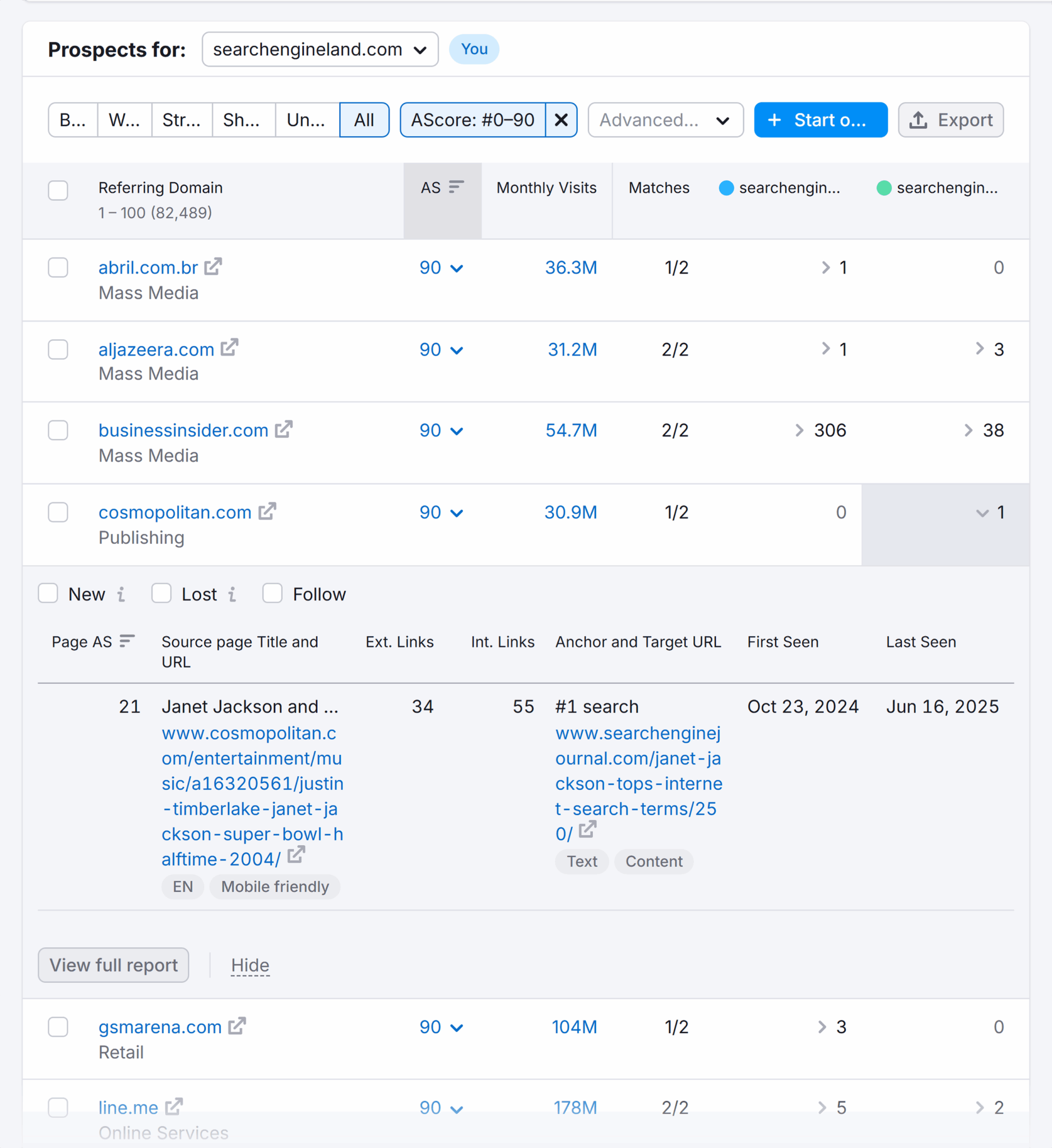Select the Sh... tab
This screenshot has width=1052, height=1148.
pyautogui.click(x=244, y=120)
